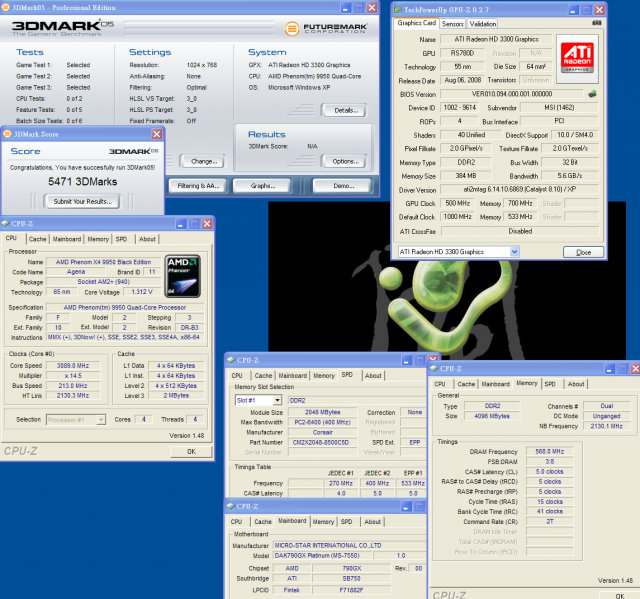The height and width of the screenshot is (599, 640).
Task: Click the GPU-Z Name field ATI Radeon HD 3300
Action: (496, 39)
